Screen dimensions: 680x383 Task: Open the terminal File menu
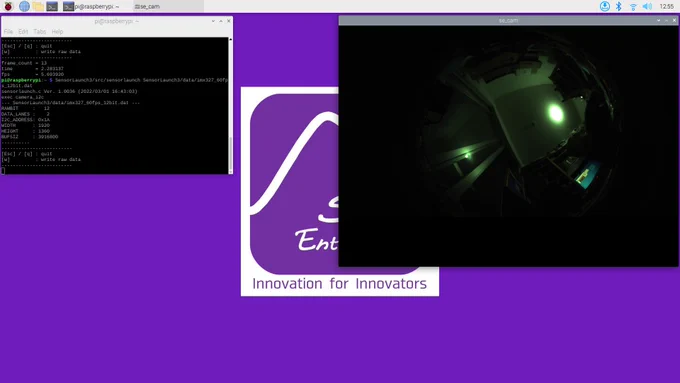[x=8, y=31]
